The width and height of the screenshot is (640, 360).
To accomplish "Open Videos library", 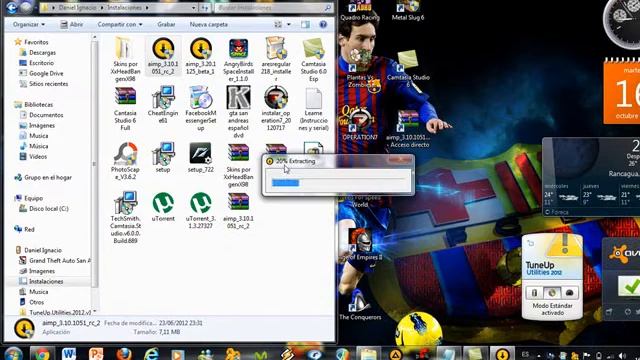I will coord(38,157).
